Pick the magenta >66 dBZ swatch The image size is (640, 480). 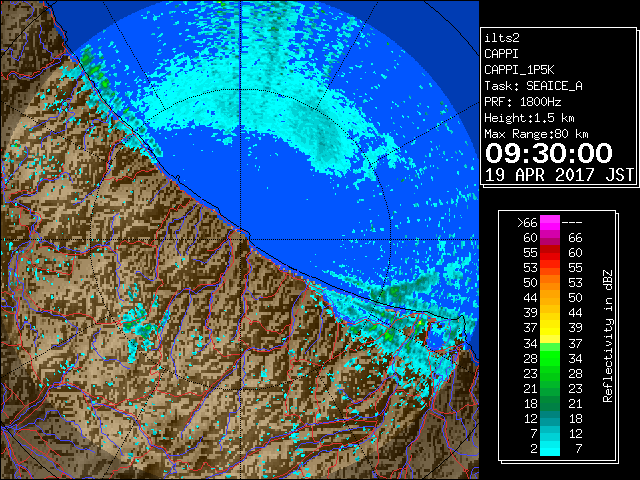tap(550, 223)
